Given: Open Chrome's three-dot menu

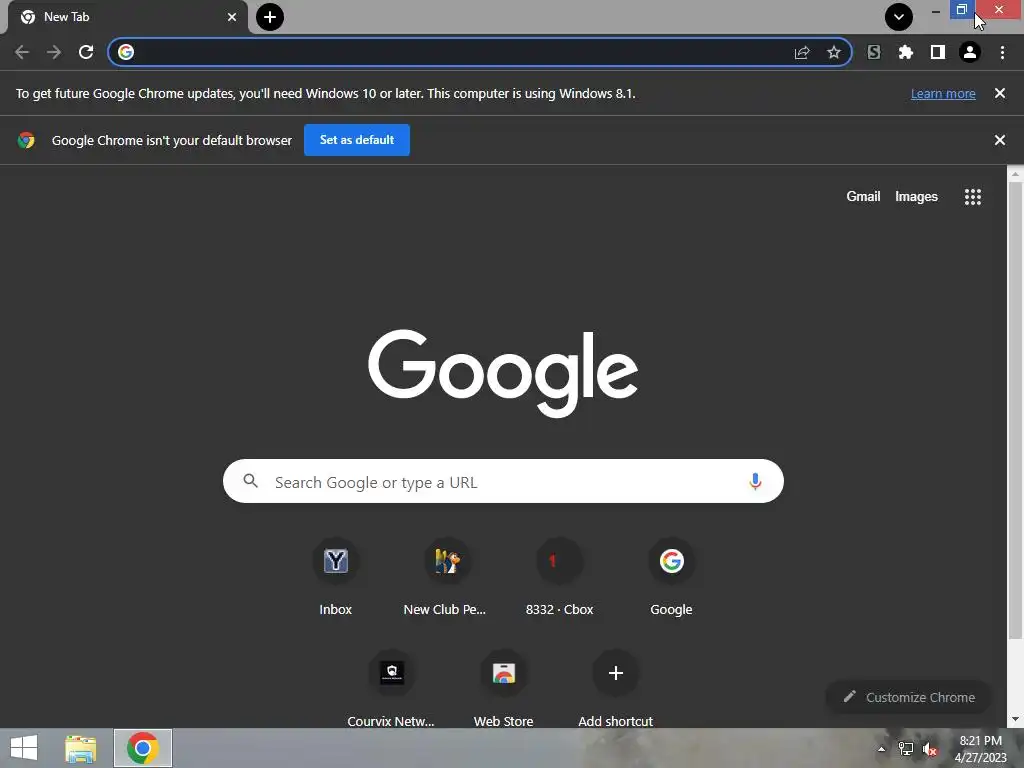Looking at the screenshot, I should click(x=1002, y=52).
